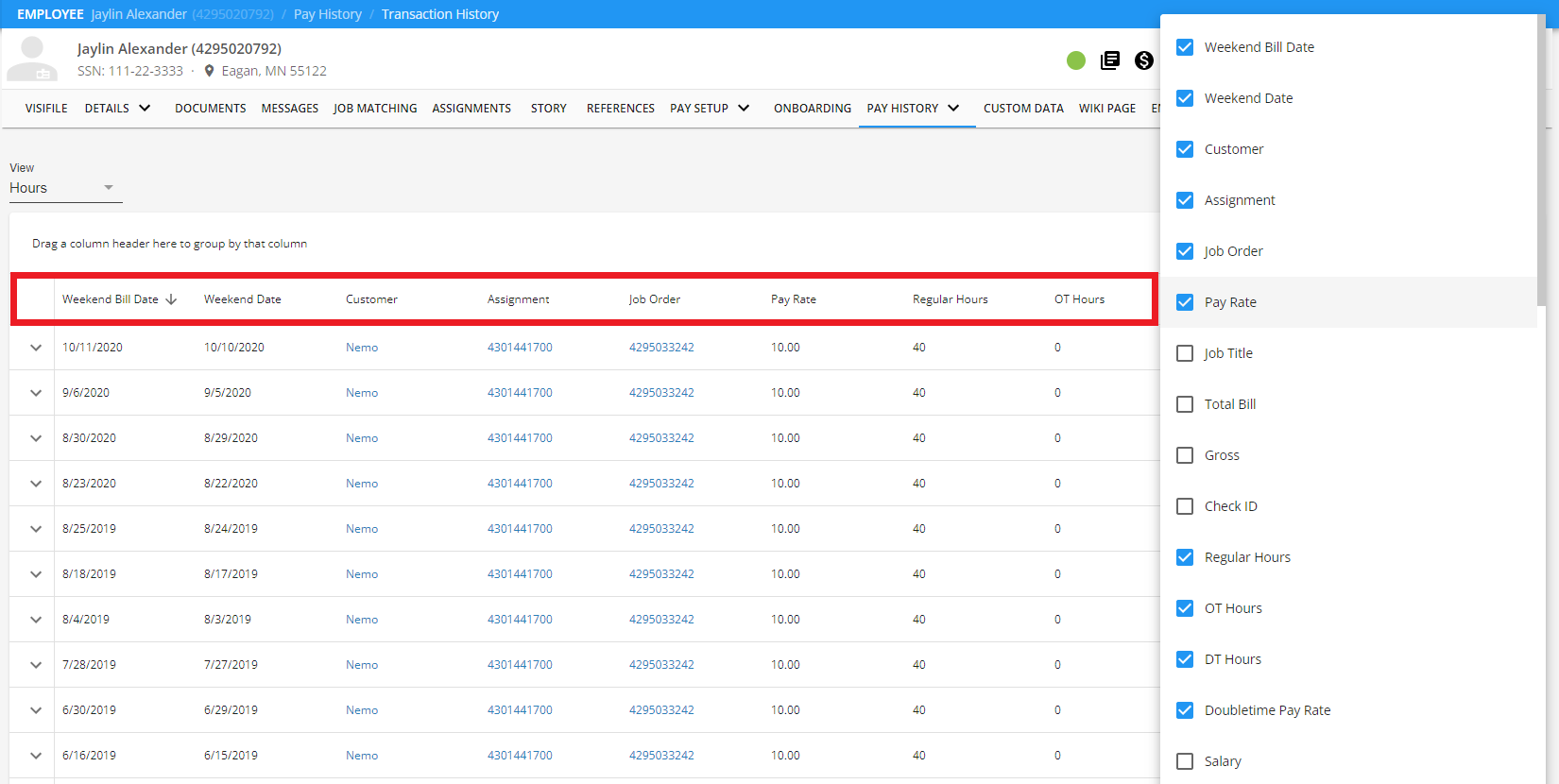
Task: Open the View dropdown set to Hours
Action: tap(66, 188)
